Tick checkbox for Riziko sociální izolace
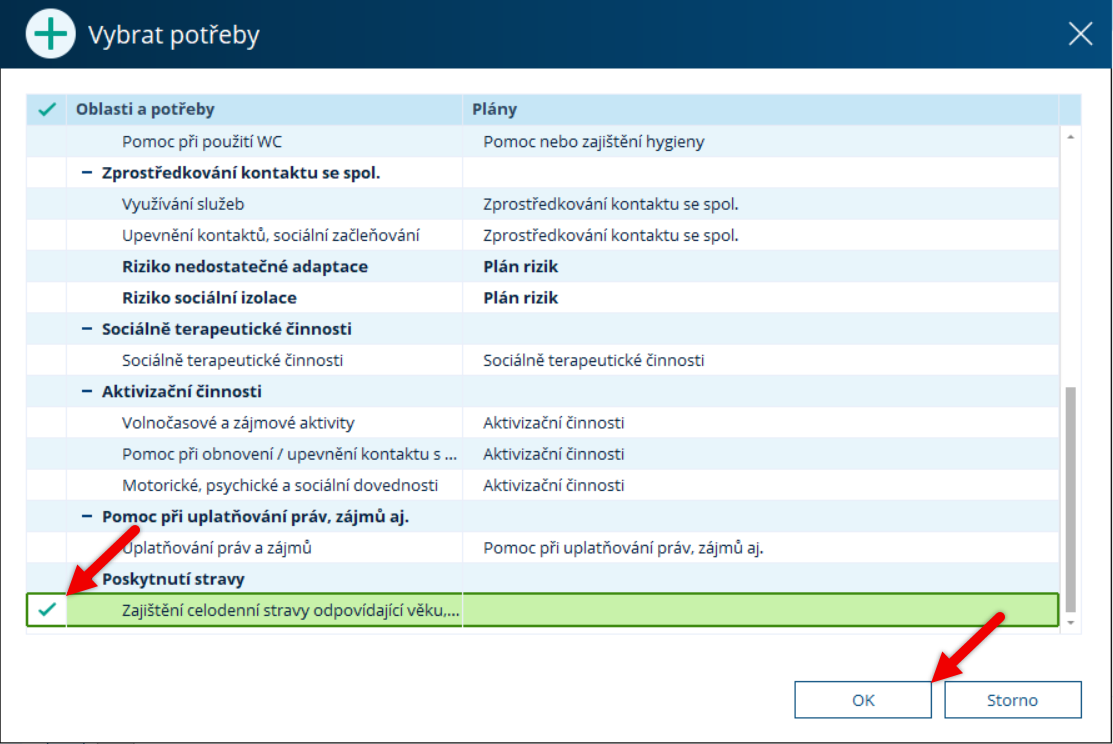The image size is (1113, 744). pos(47,297)
